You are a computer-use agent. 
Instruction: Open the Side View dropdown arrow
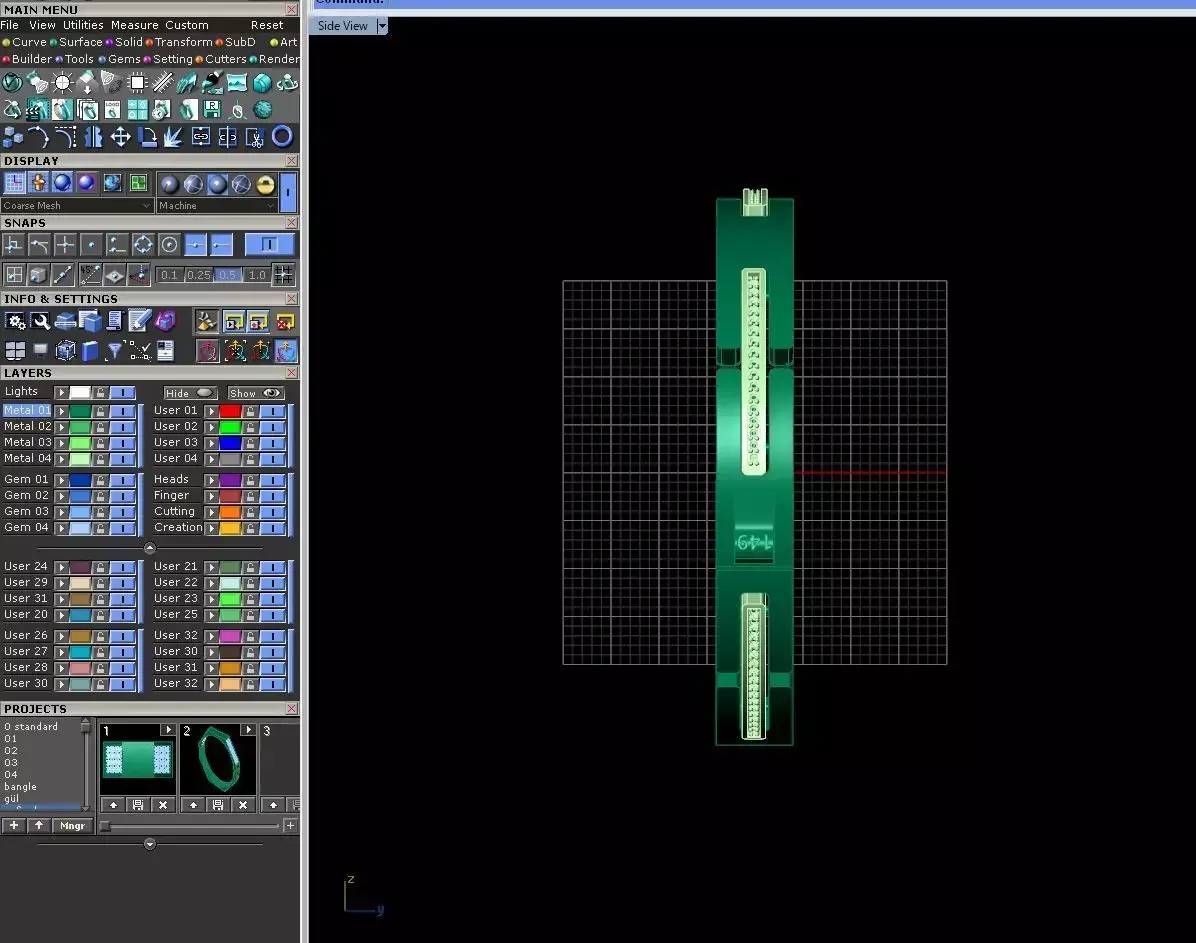382,26
